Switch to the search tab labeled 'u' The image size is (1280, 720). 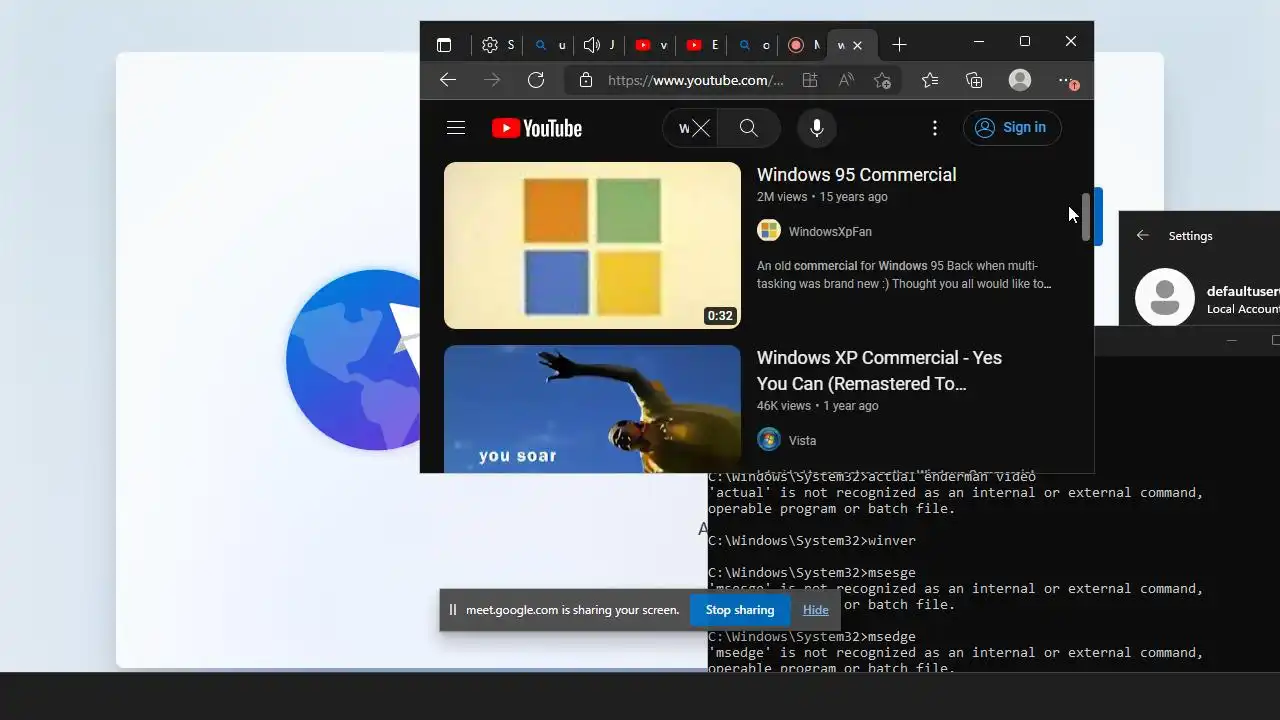(548, 45)
